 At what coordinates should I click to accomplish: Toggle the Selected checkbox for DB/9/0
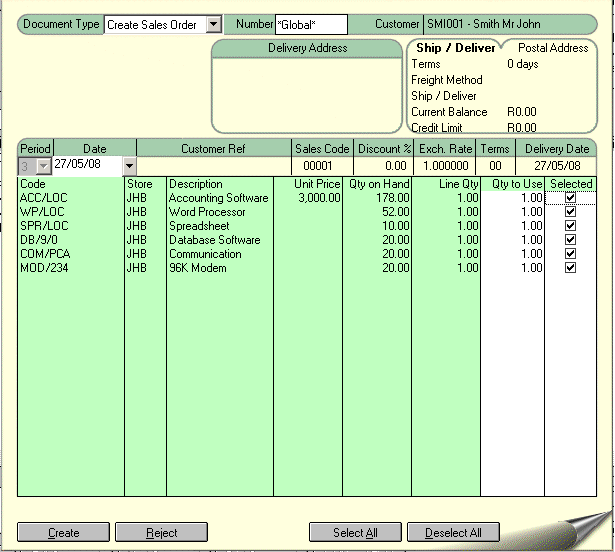tap(570, 240)
